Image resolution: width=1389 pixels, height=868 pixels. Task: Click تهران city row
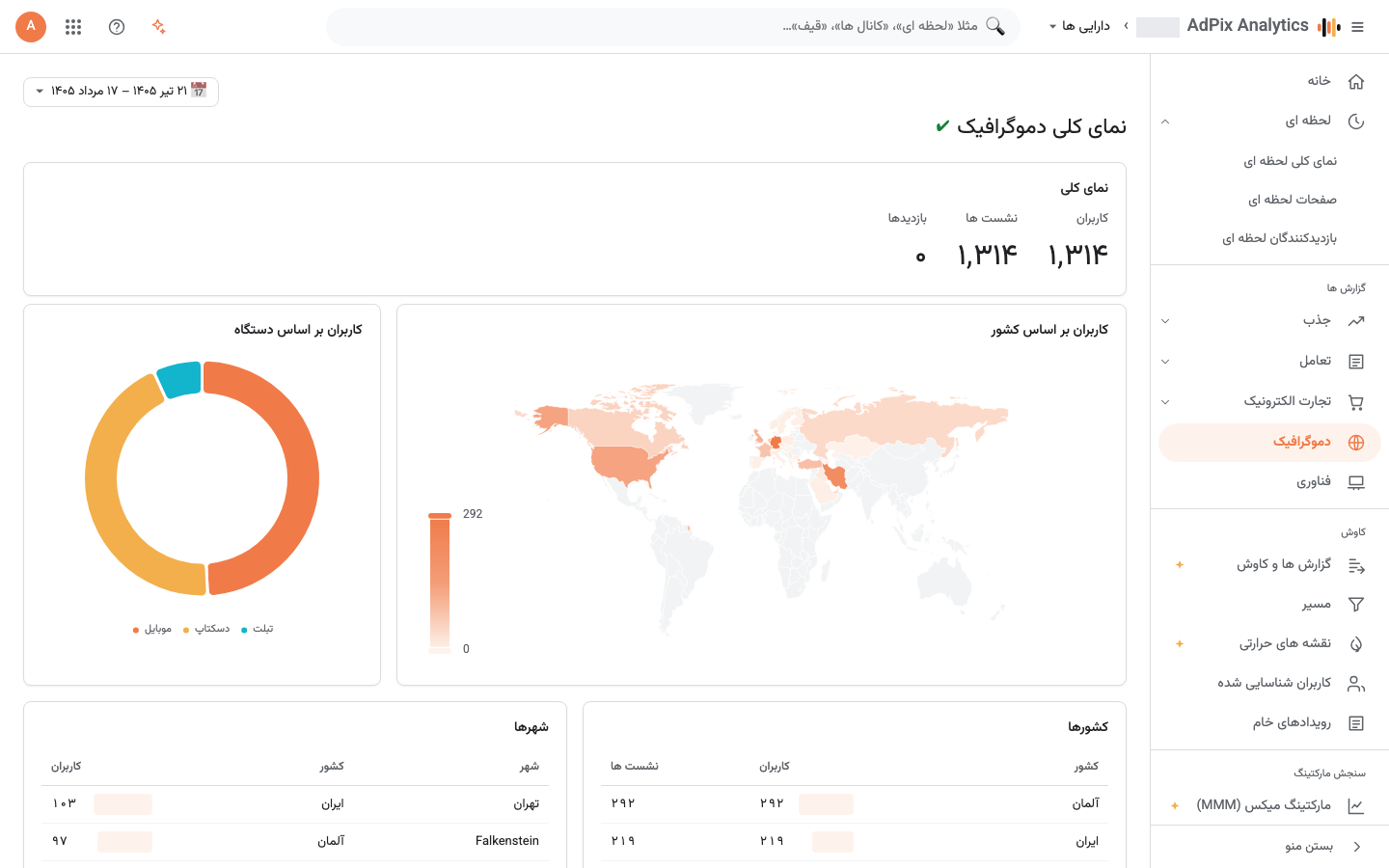coord(295,804)
